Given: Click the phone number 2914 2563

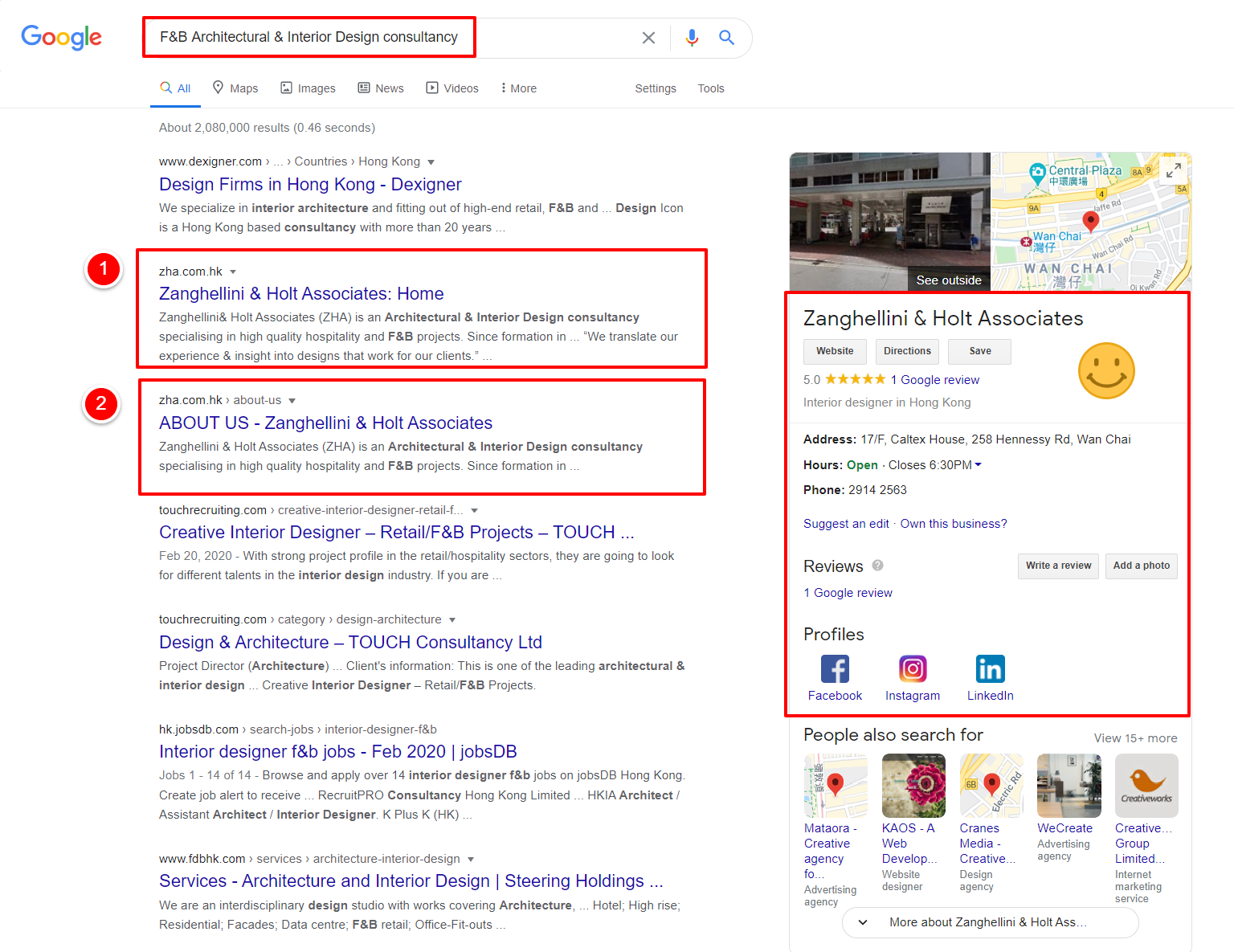Looking at the screenshot, I should pos(877,490).
